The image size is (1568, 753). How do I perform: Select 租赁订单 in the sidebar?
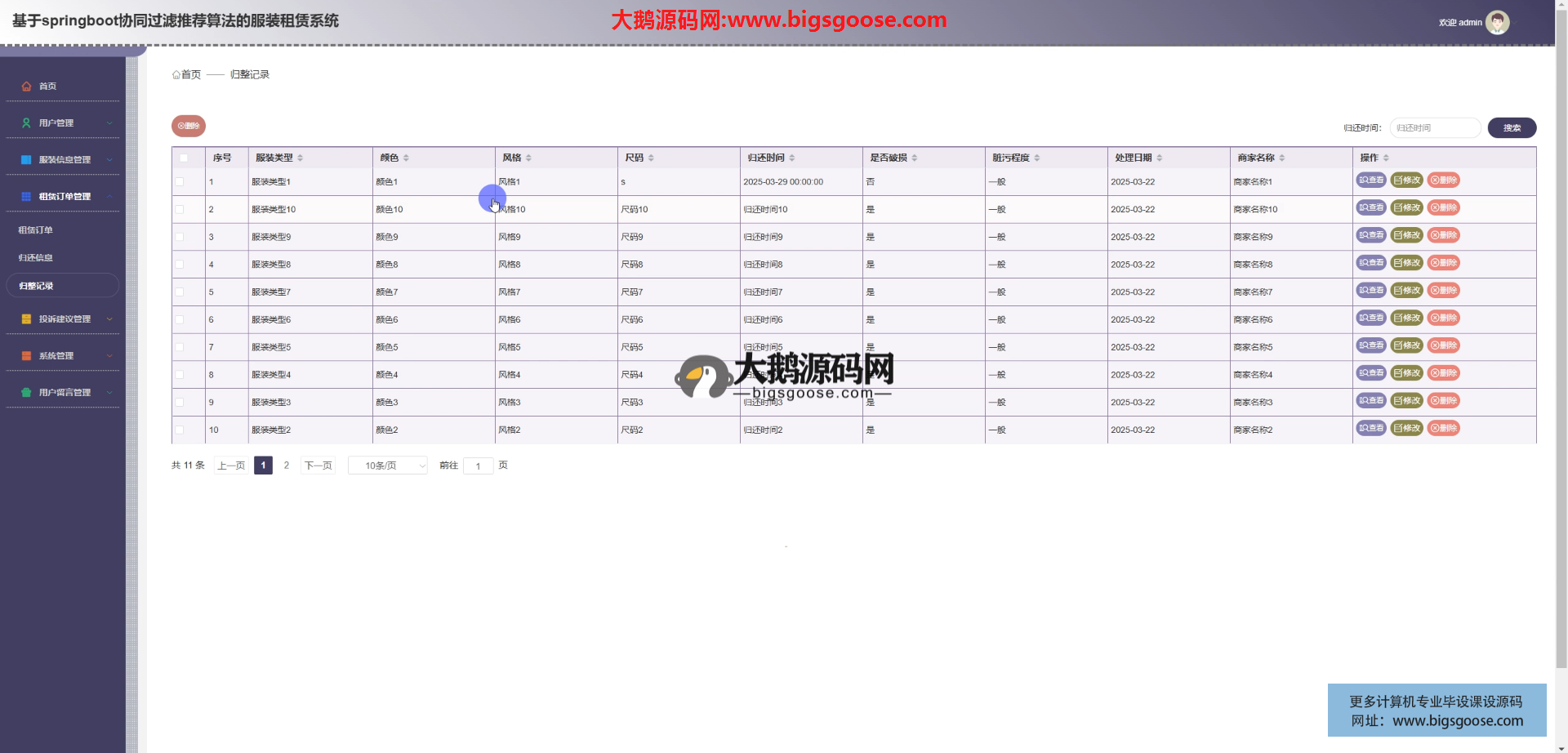36,230
